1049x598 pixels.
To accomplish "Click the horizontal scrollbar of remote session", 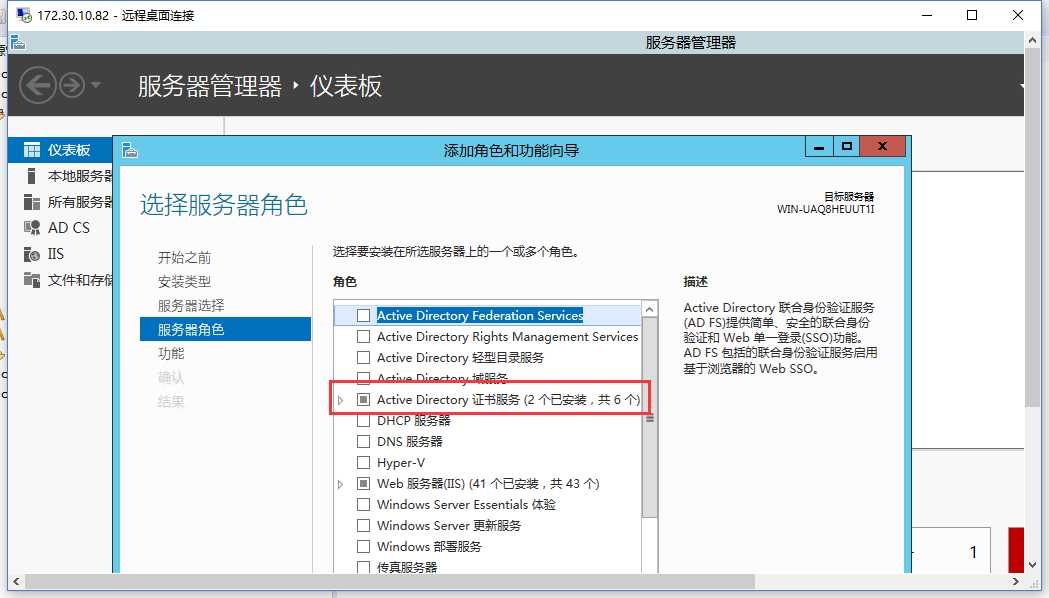I will [390, 581].
